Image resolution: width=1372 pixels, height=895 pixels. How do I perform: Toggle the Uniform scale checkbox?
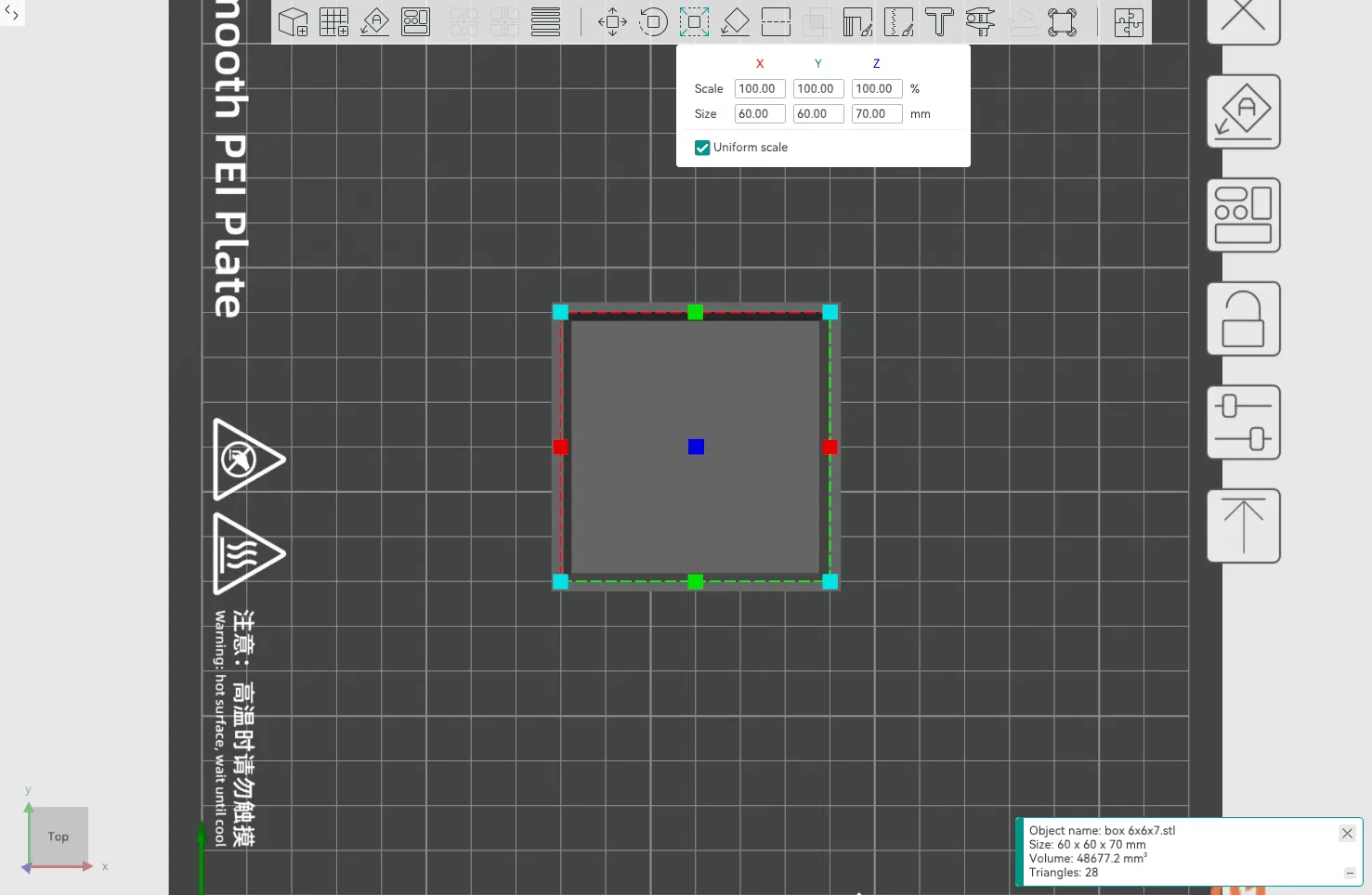tap(702, 148)
